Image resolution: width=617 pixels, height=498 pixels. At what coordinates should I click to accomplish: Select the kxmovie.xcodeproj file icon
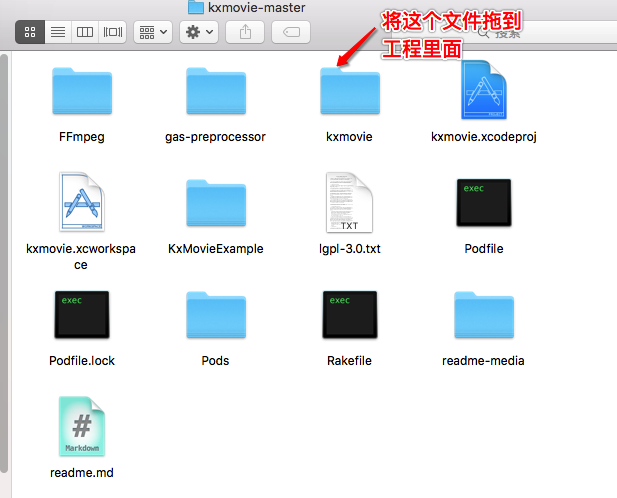pos(484,90)
